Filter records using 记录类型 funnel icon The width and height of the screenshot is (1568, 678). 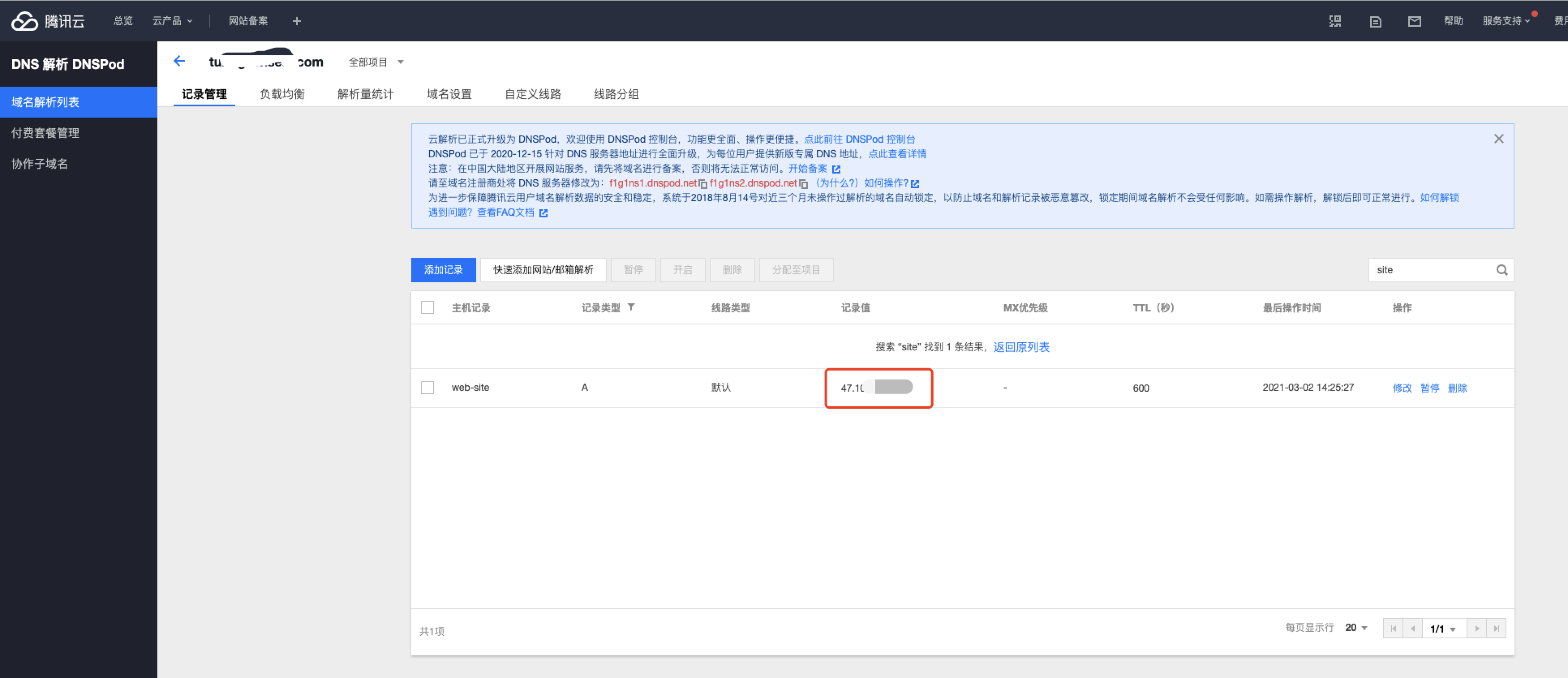pos(631,307)
